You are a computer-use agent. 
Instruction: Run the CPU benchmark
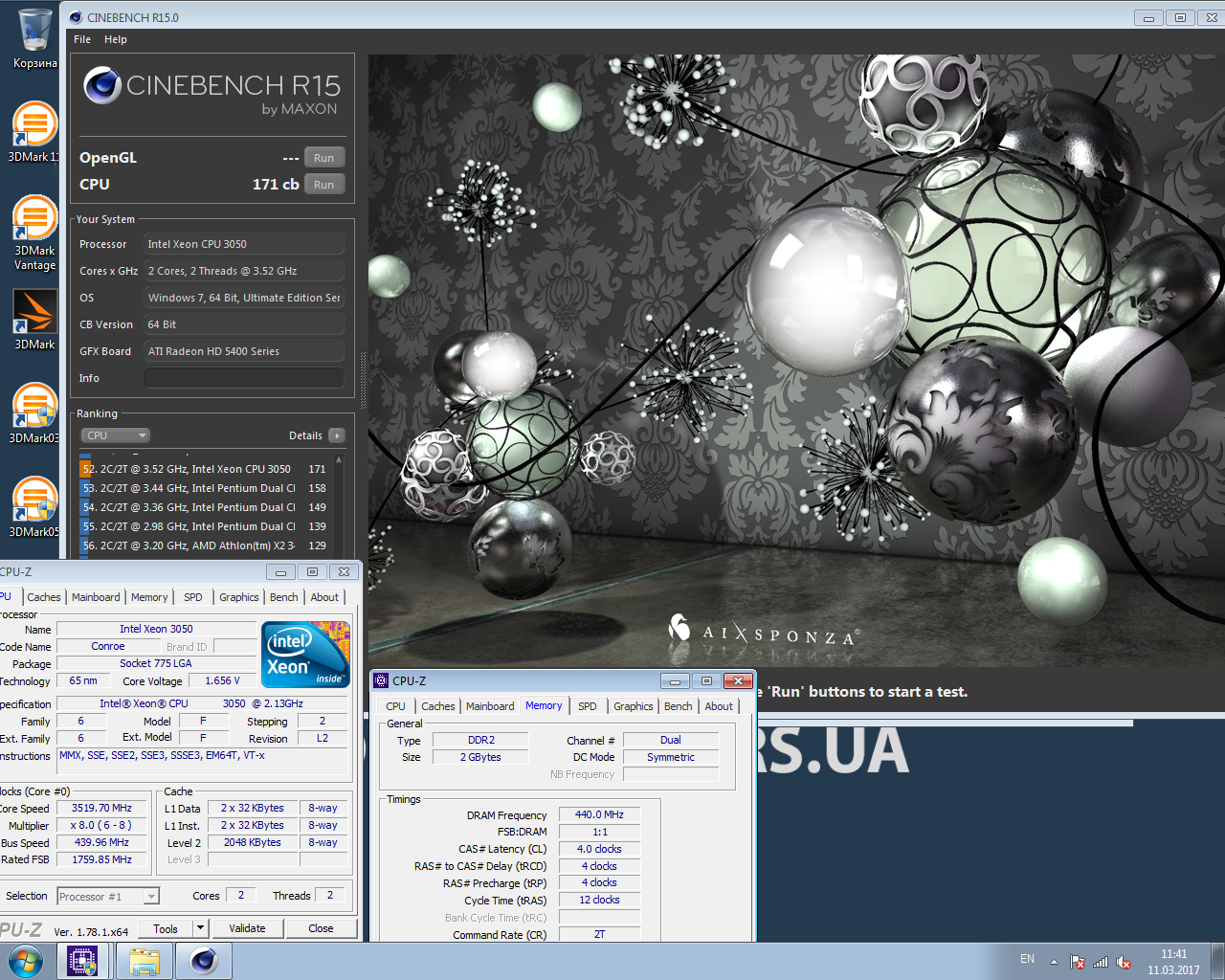pos(324,185)
